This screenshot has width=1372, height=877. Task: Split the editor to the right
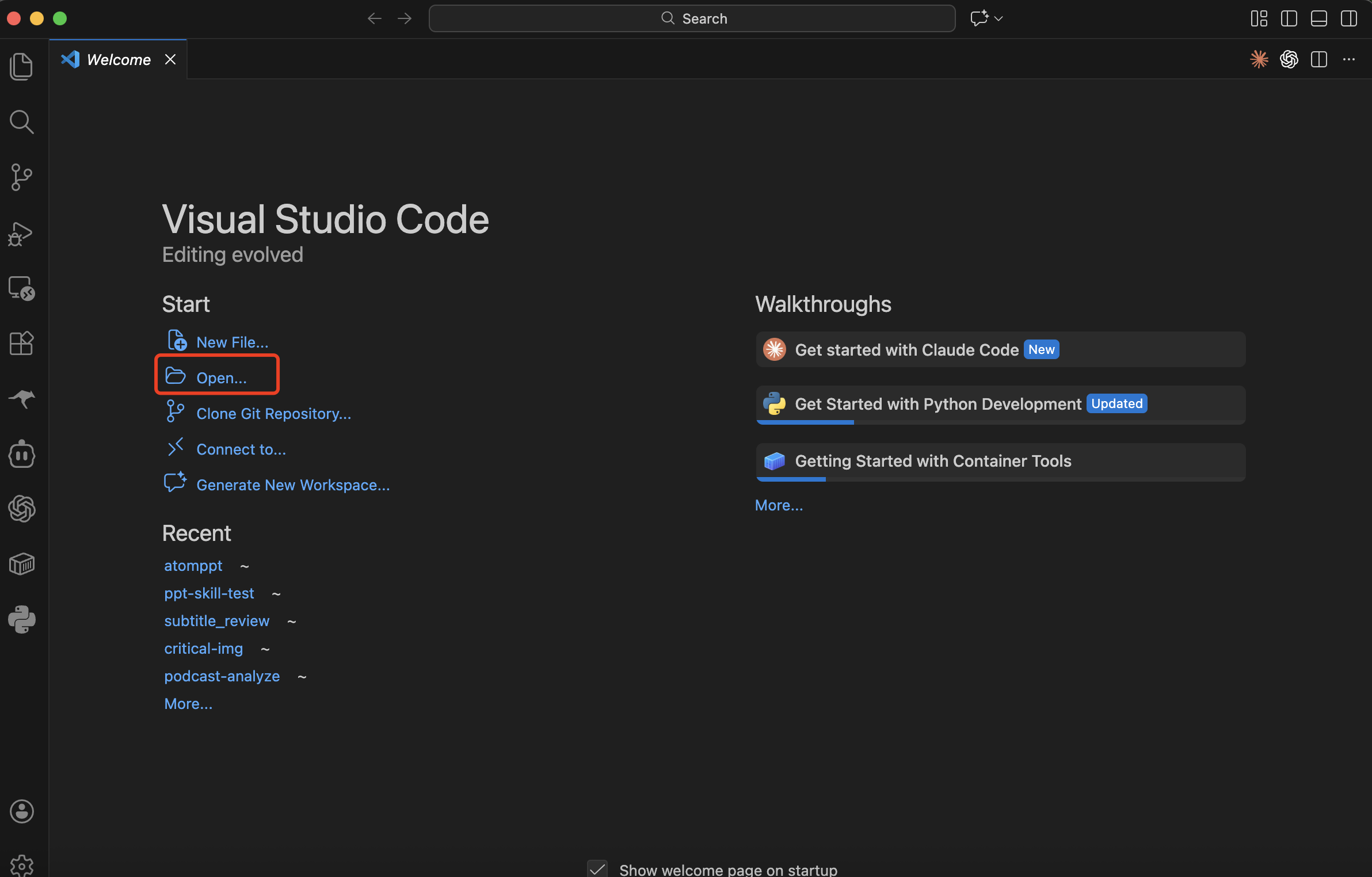click(1319, 59)
